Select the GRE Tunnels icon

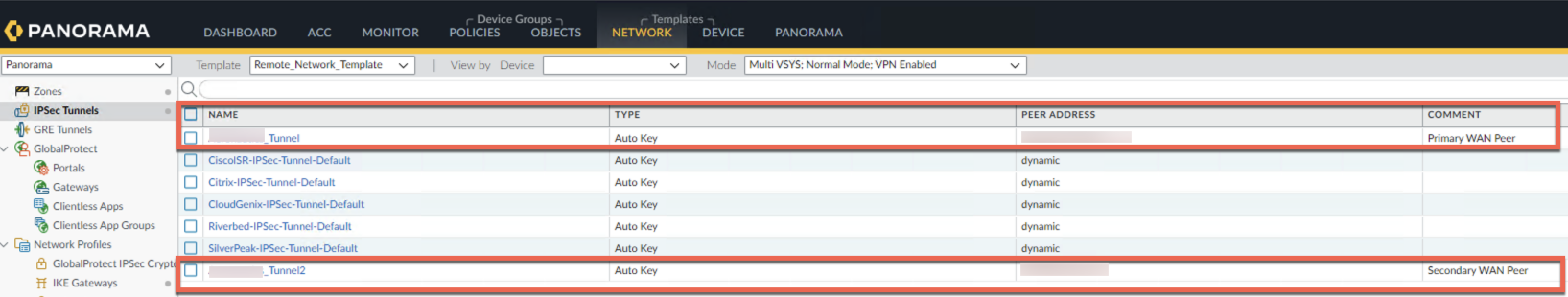[x=22, y=130]
